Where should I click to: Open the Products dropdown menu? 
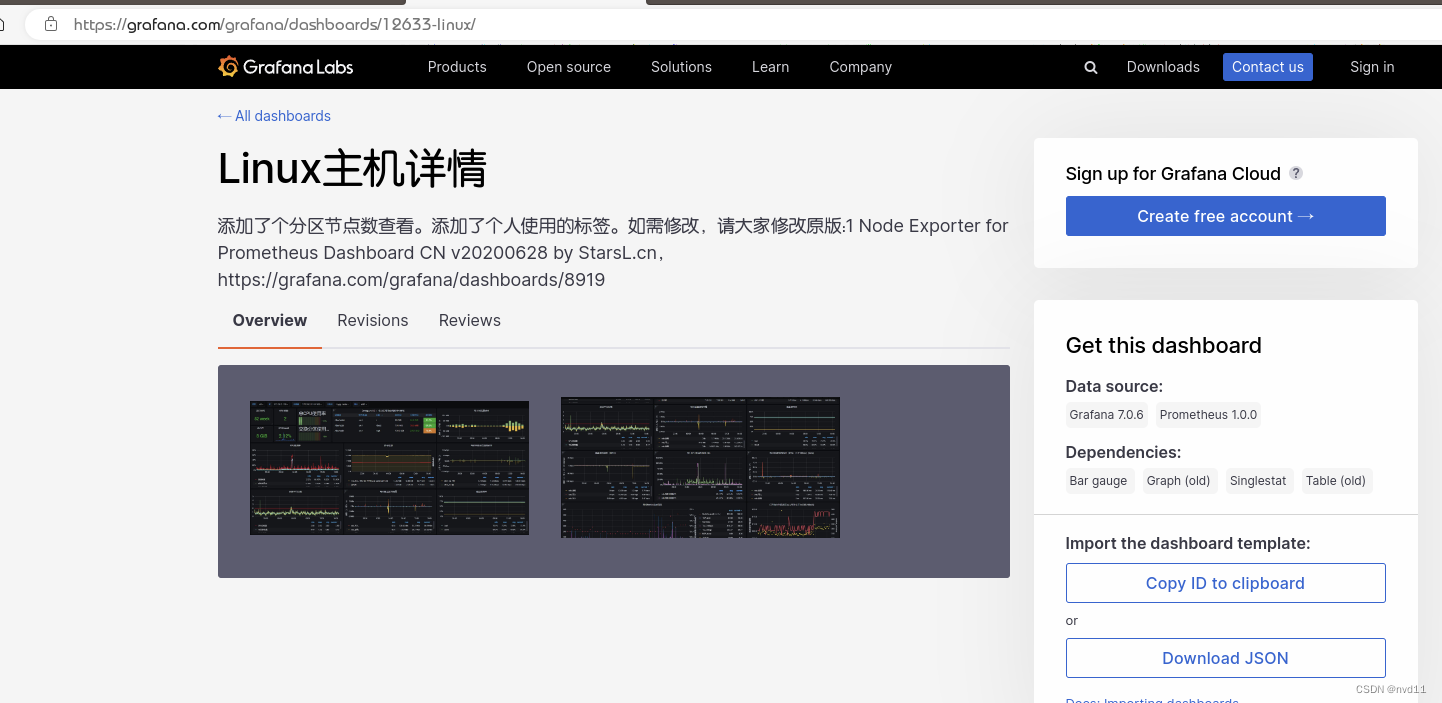pyautogui.click(x=457, y=67)
